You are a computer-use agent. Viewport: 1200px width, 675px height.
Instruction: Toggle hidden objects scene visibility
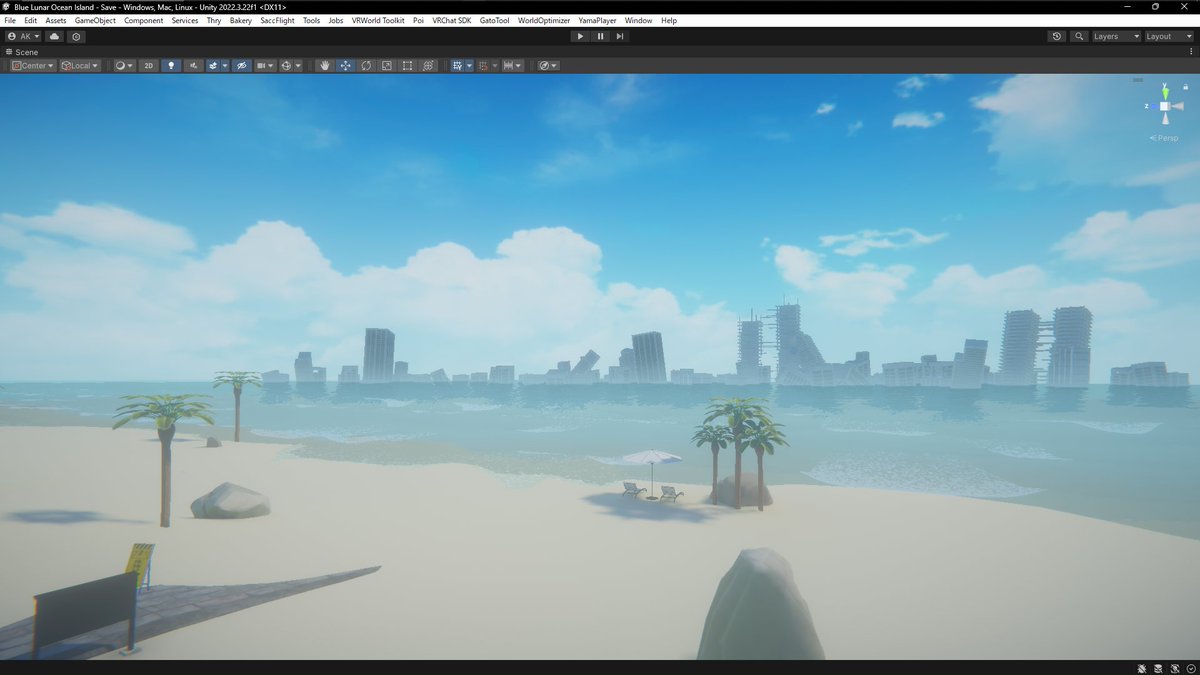(242, 66)
